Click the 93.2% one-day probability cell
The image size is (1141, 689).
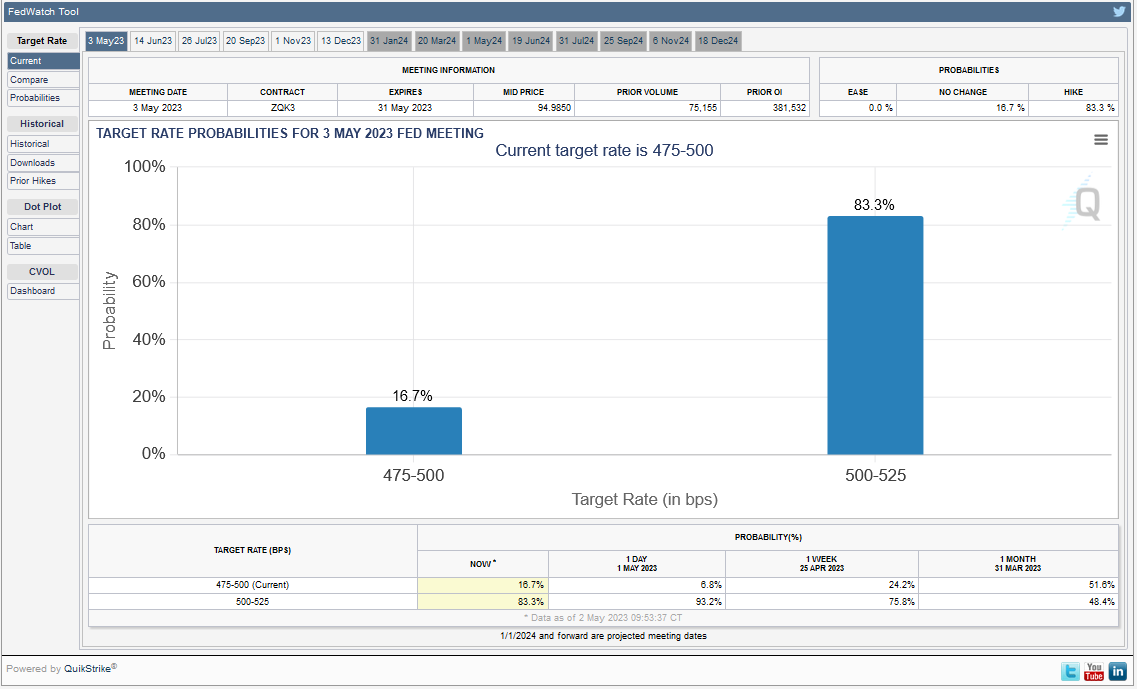637,602
